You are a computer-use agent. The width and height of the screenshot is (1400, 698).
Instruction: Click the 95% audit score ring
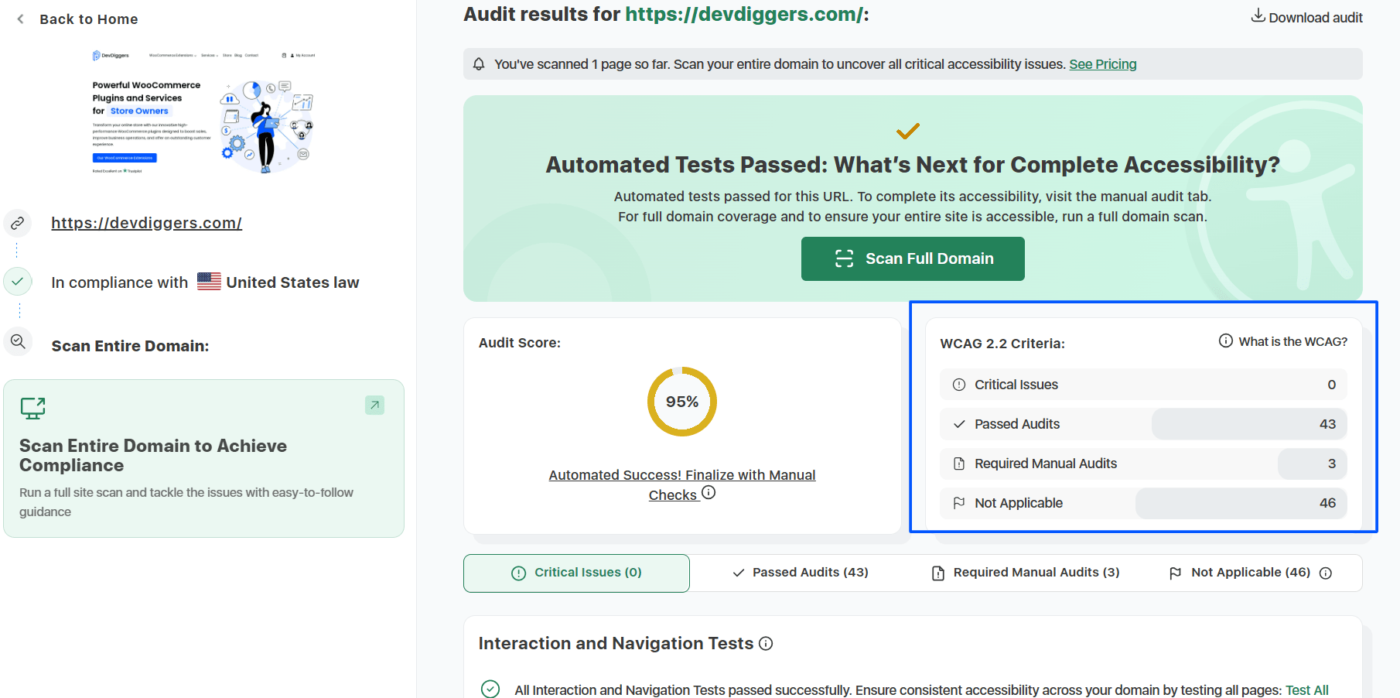682,402
